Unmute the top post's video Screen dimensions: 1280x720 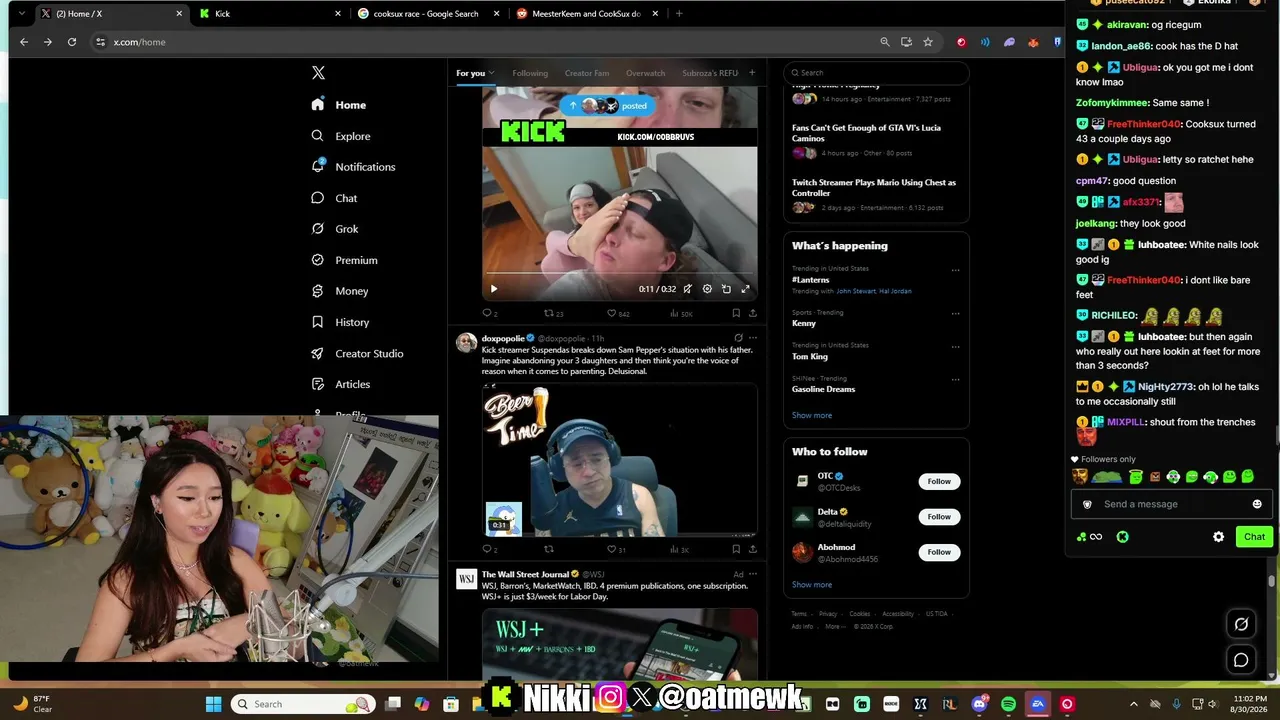688,289
